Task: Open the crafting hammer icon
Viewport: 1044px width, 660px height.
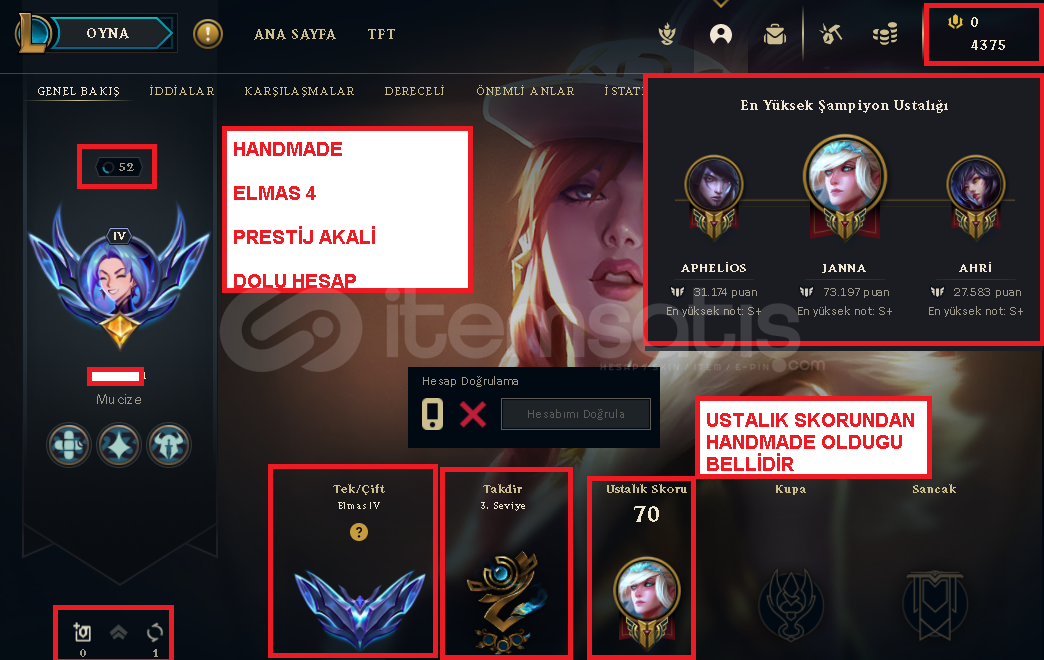Action: point(830,33)
